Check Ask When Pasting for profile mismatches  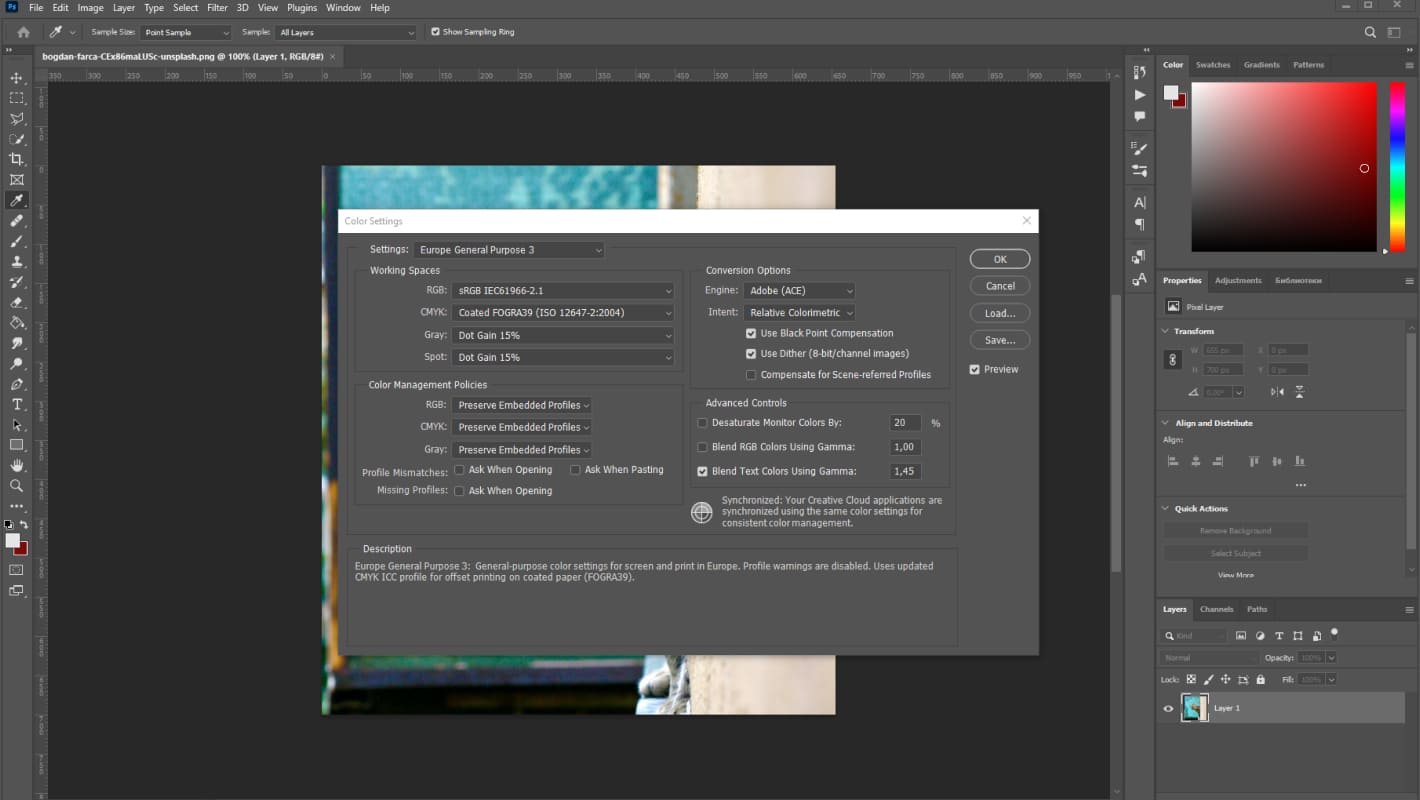(576, 469)
